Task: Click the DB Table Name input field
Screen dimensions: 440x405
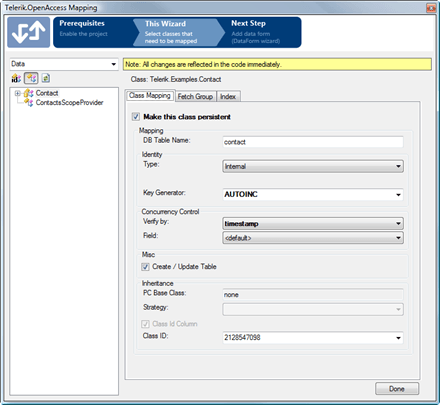Action: coord(313,142)
